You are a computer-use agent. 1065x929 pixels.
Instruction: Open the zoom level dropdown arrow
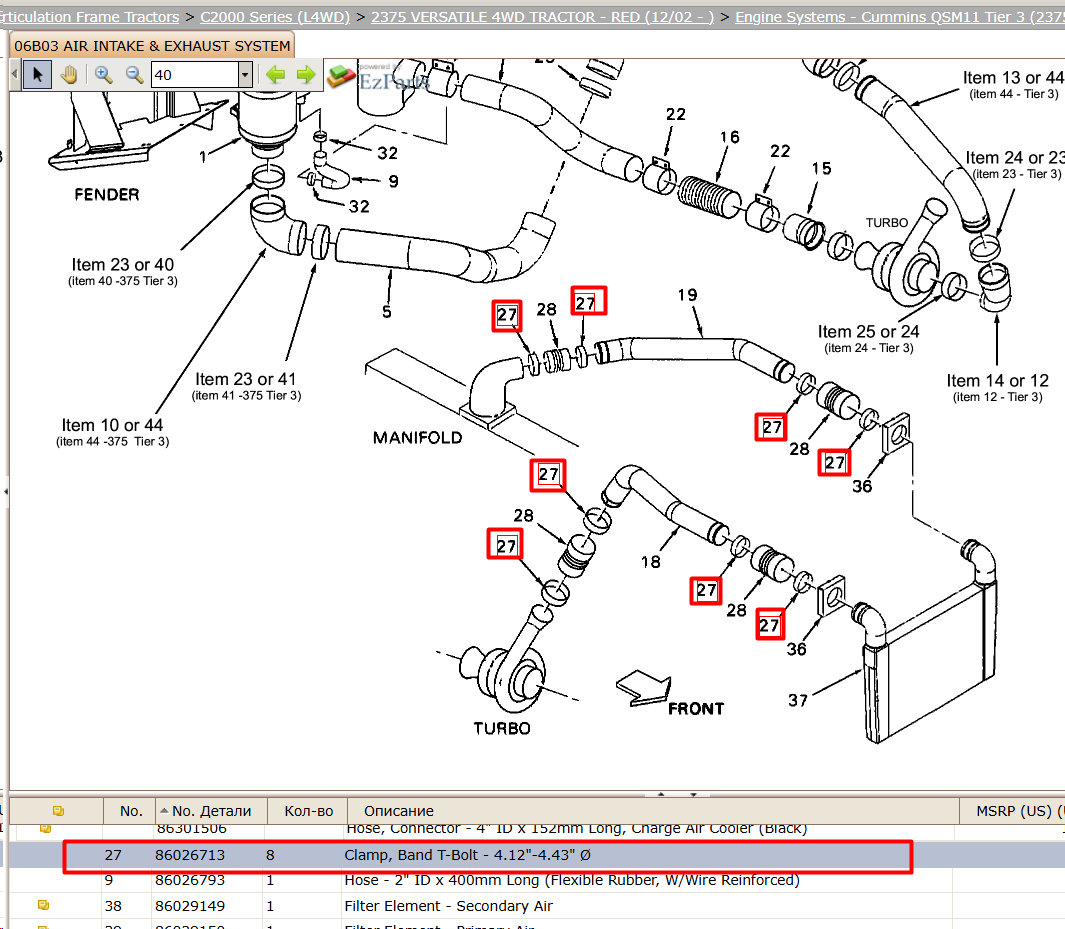tap(245, 75)
